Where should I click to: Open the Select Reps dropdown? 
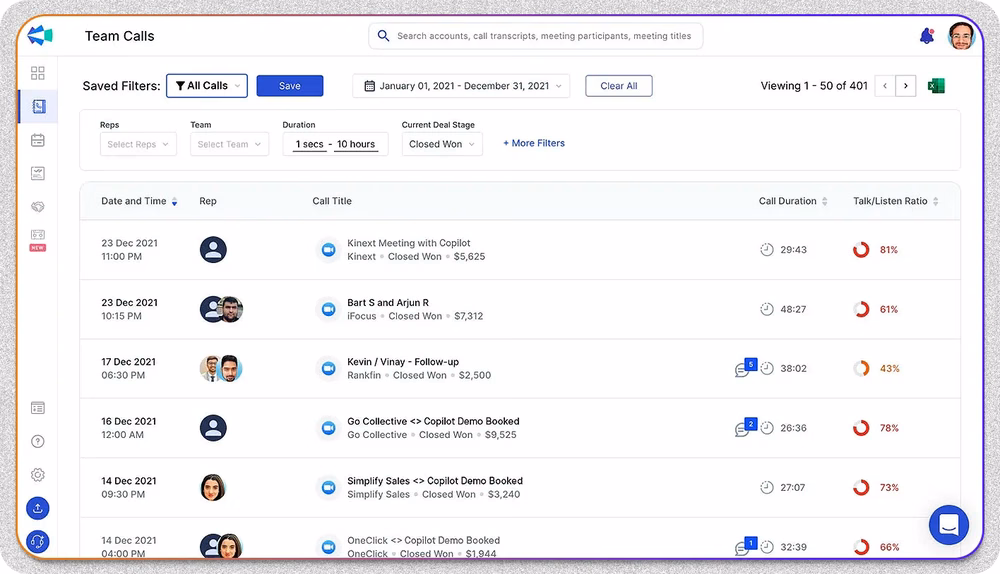pyautogui.click(x=138, y=144)
